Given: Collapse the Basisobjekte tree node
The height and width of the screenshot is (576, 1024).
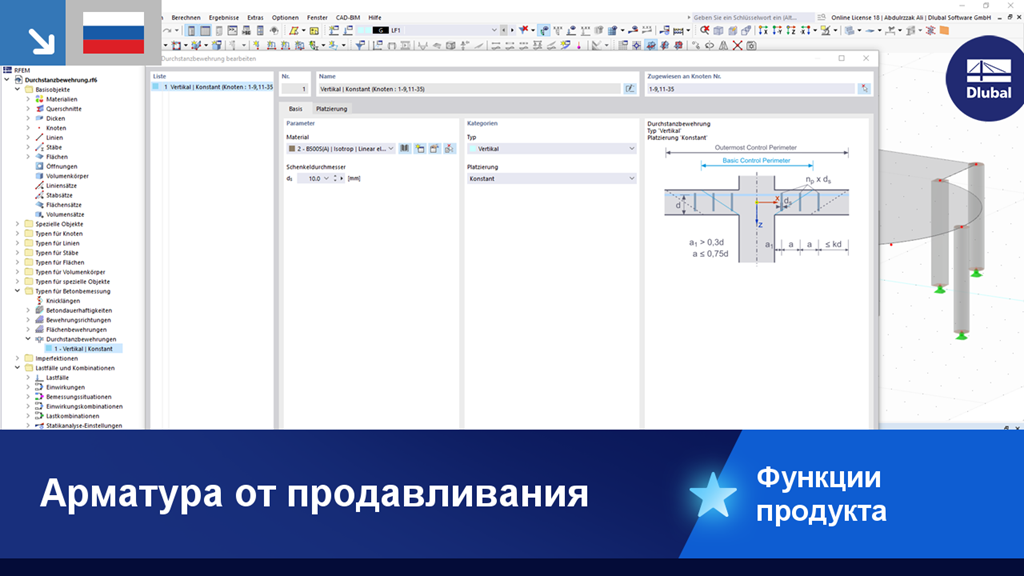Looking at the screenshot, I should (18, 89).
